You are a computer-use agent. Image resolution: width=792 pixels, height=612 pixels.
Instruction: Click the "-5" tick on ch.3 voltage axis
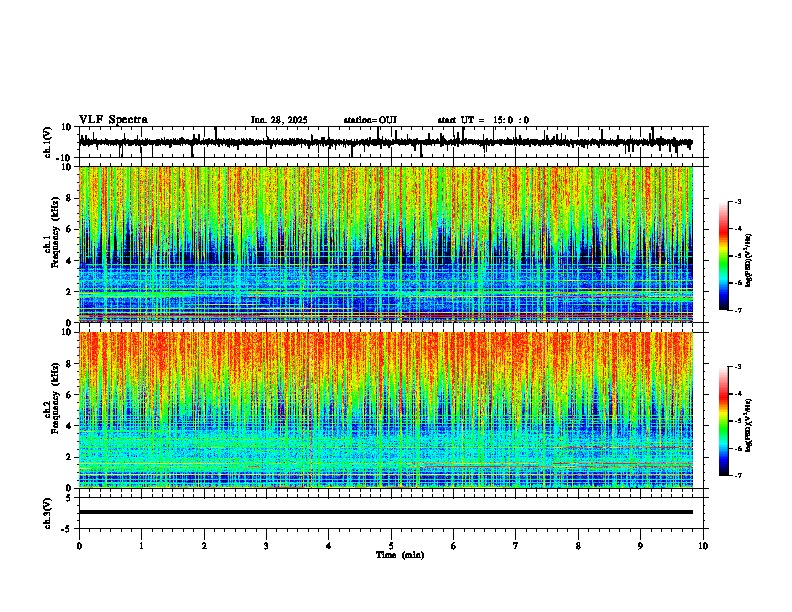(67, 528)
